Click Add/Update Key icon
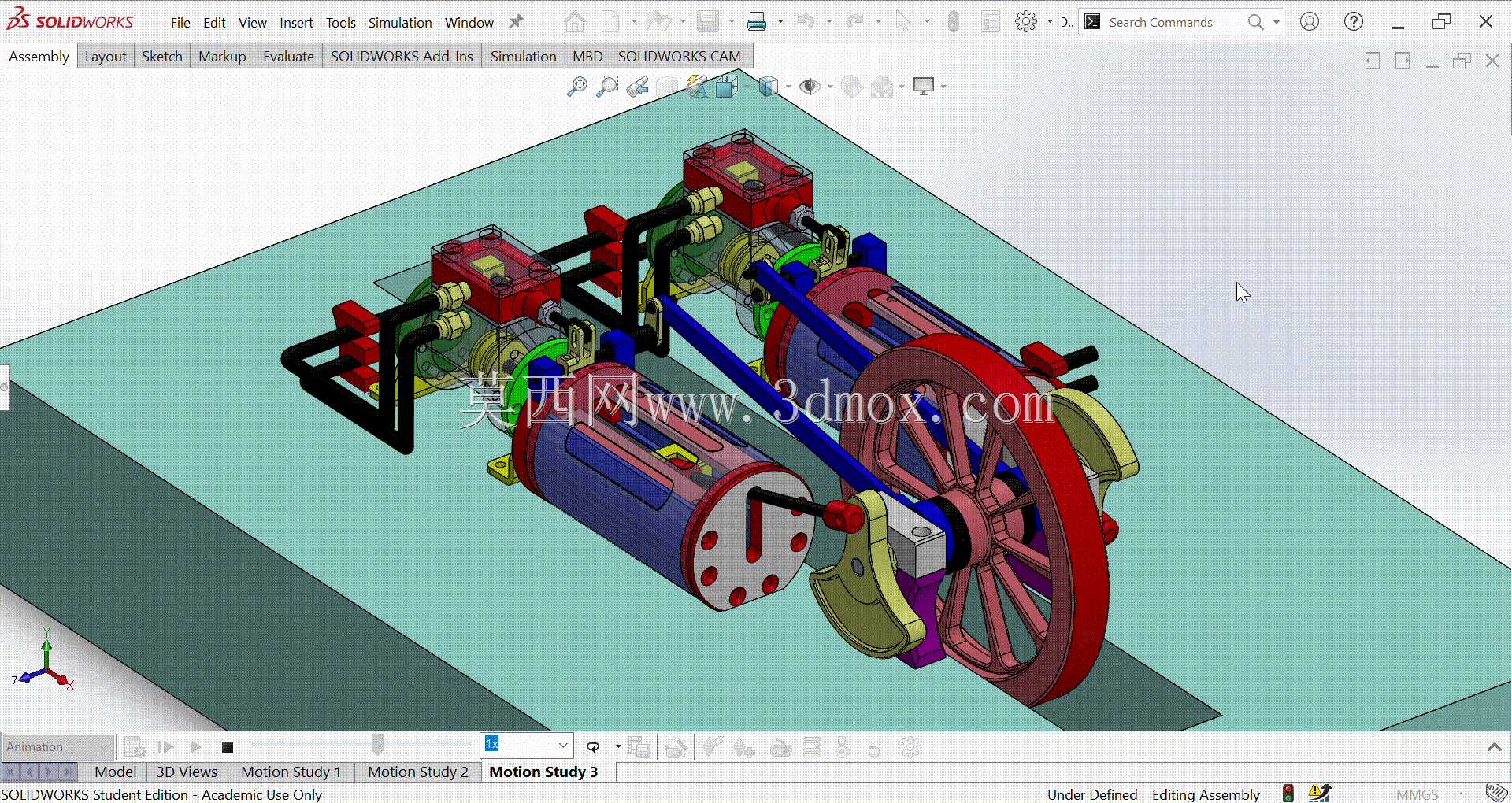The height and width of the screenshot is (803, 1512). [744, 747]
